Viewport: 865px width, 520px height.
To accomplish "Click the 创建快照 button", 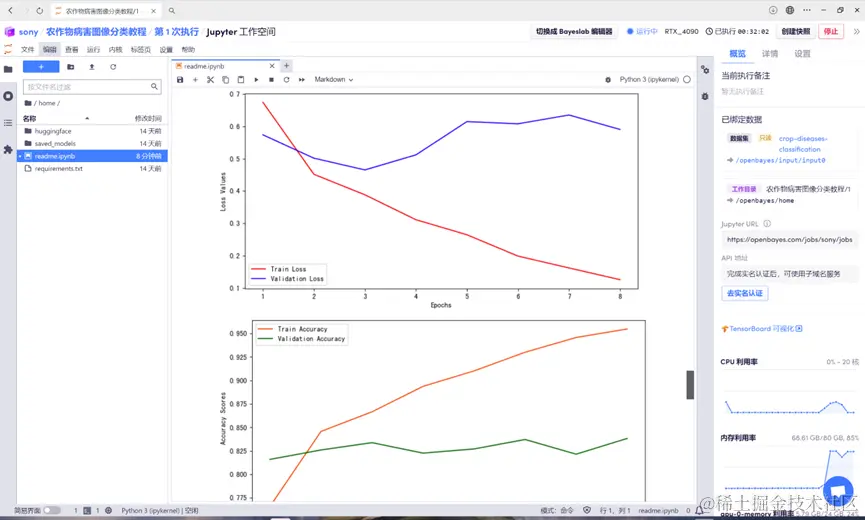I will tap(795, 31).
